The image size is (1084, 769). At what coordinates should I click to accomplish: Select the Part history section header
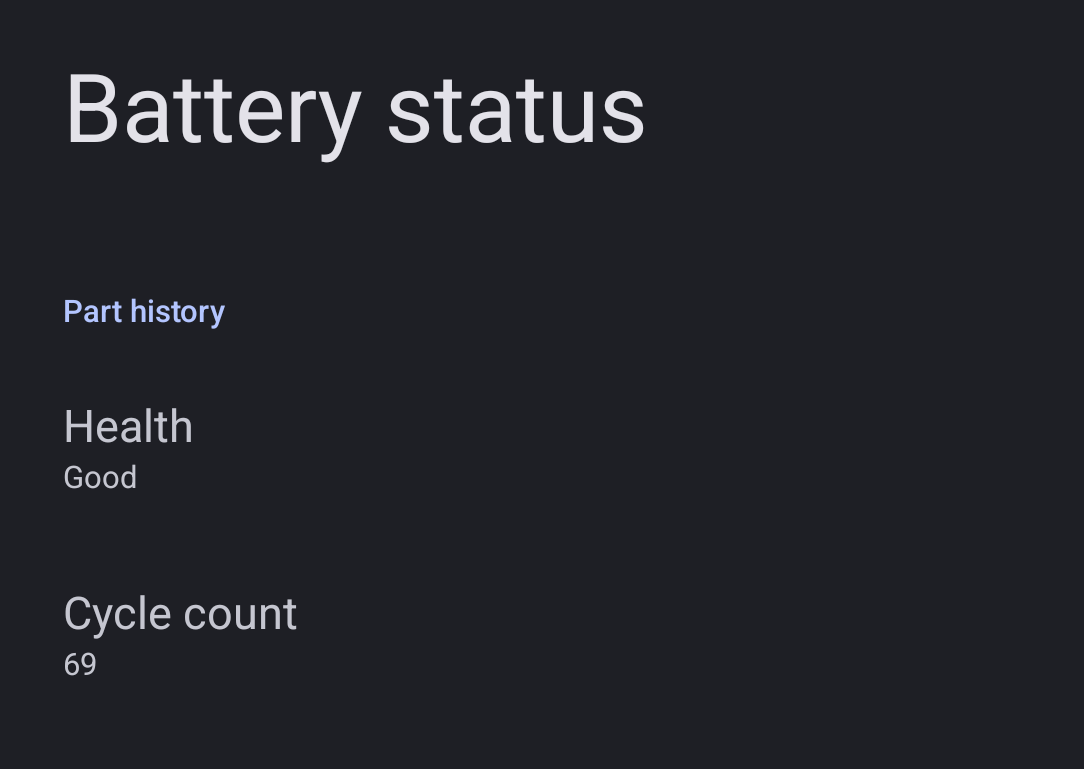pyautogui.click(x=144, y=311)
